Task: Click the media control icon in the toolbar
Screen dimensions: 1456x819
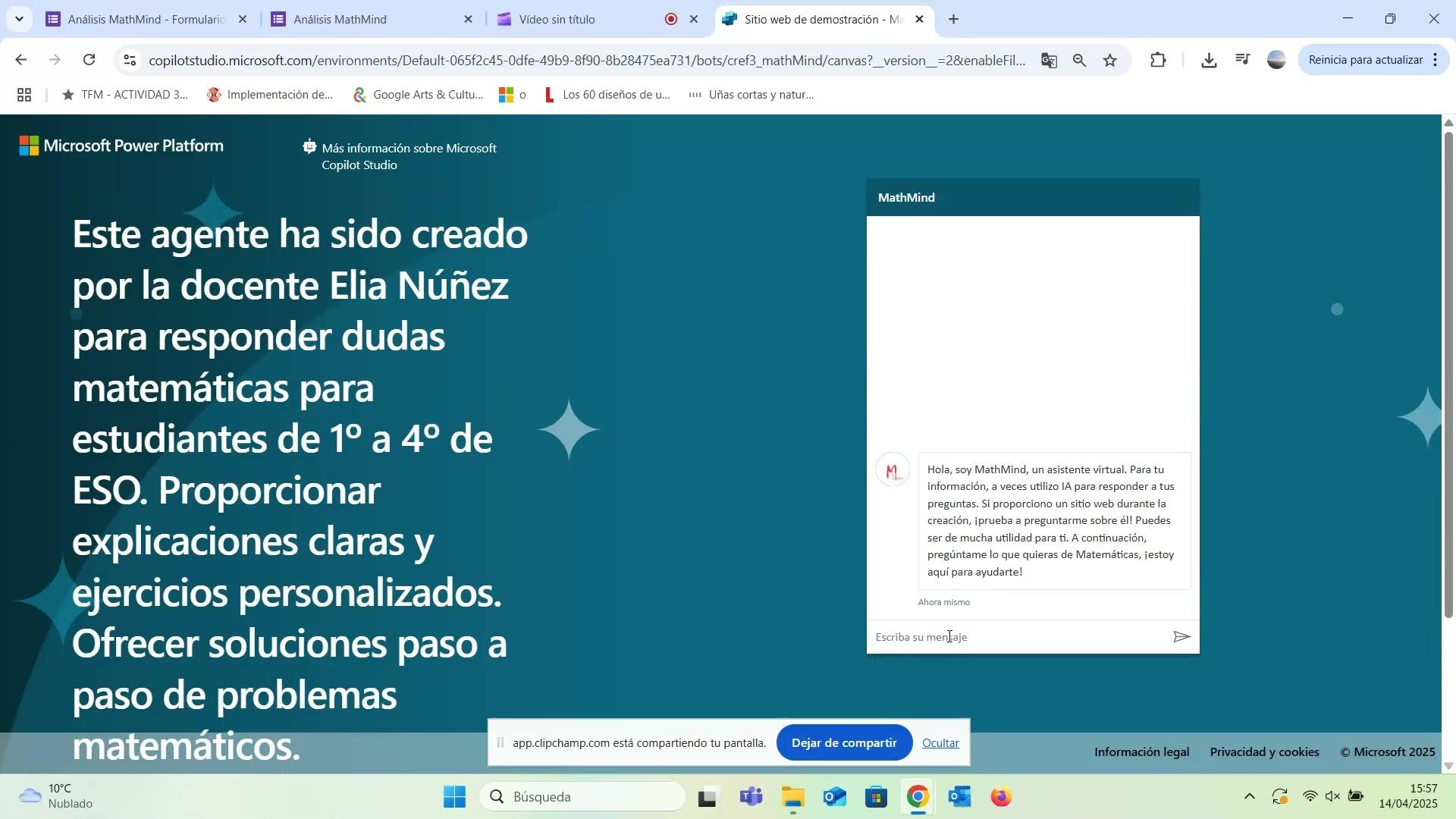Action: [1243, 60]
